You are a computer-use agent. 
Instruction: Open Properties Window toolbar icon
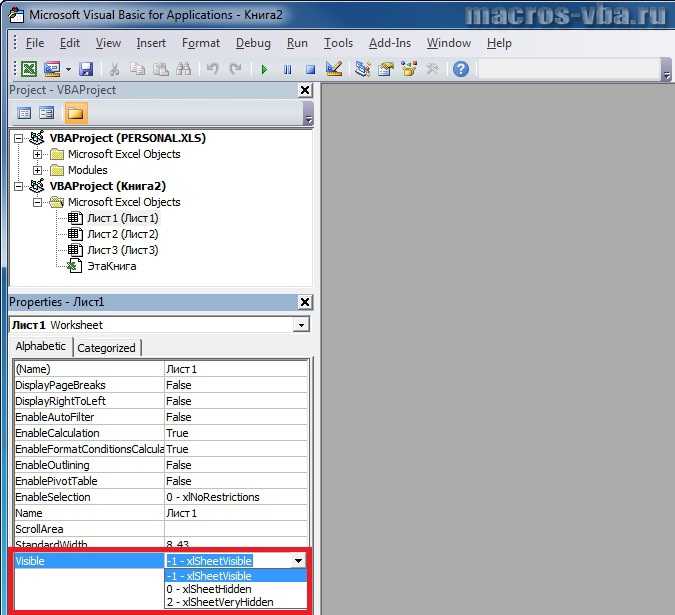(386, 69)
